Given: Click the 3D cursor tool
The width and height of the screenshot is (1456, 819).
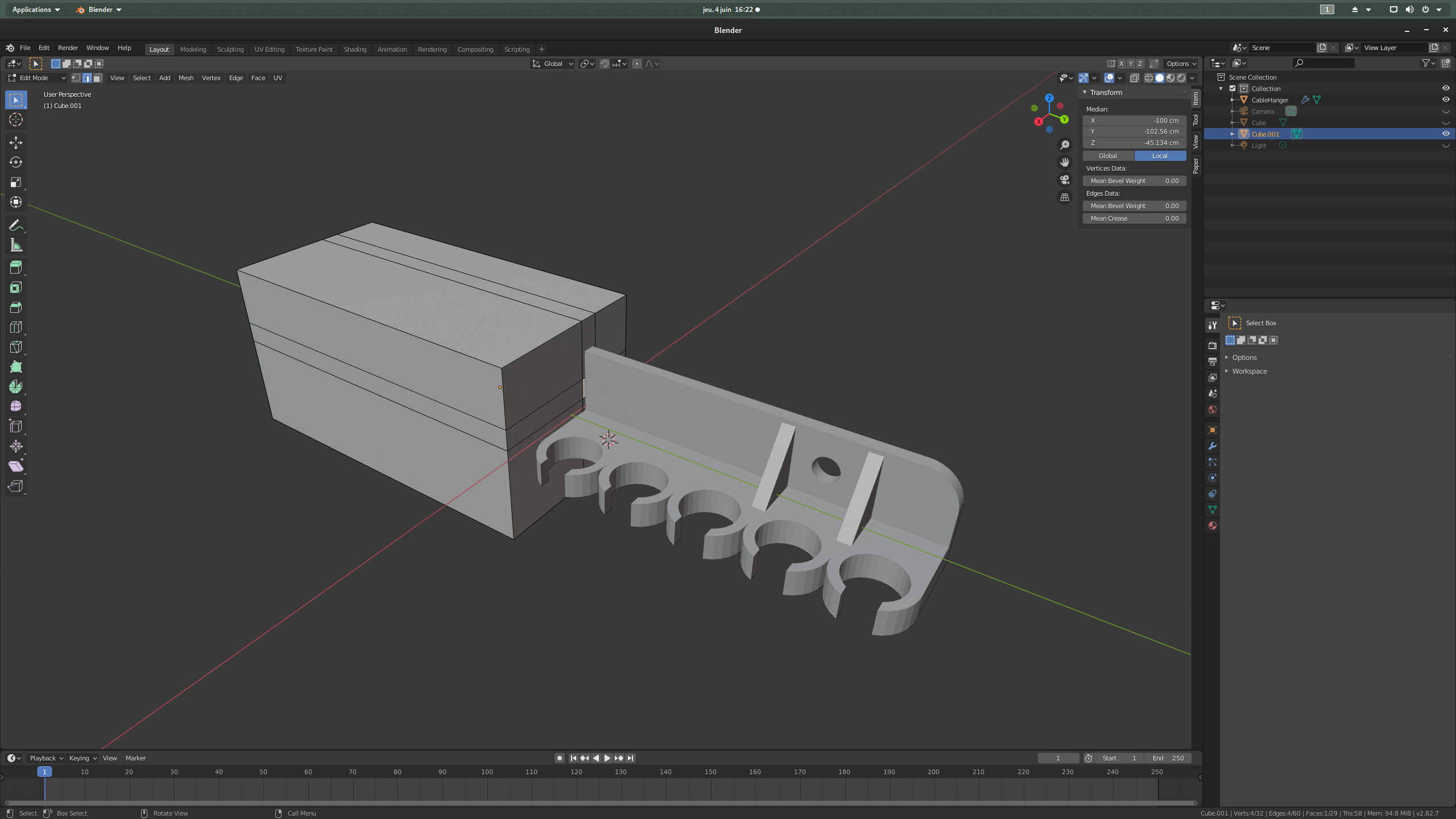Looking at the screenshot, I should [x=16, y=119].
